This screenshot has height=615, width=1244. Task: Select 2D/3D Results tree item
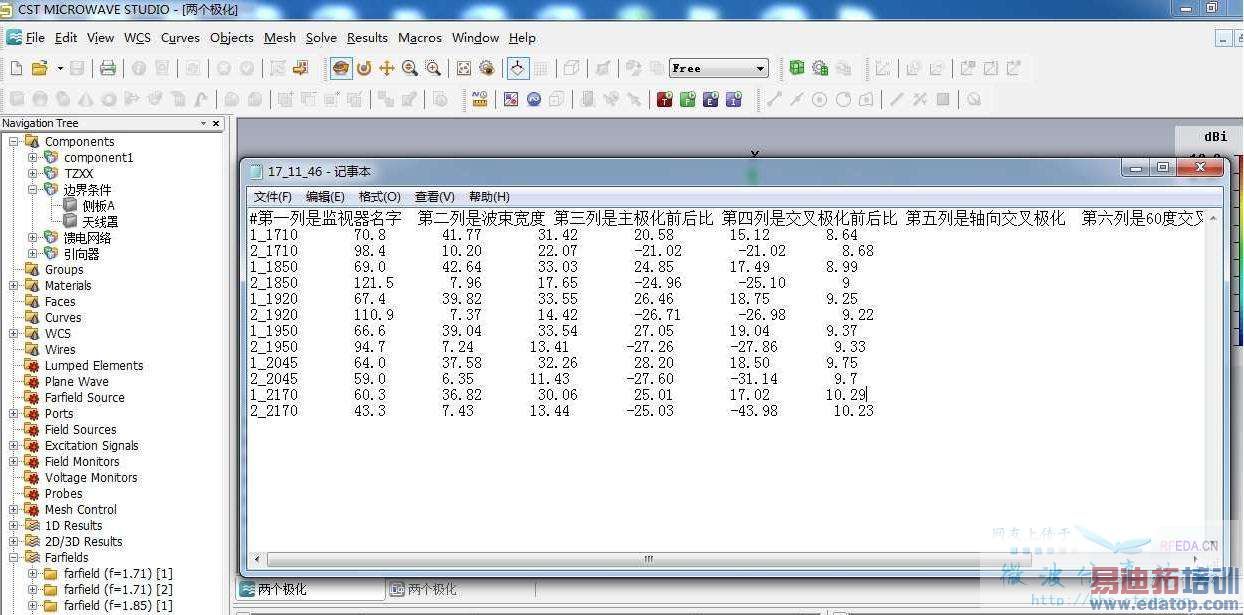tap(84, 541)
